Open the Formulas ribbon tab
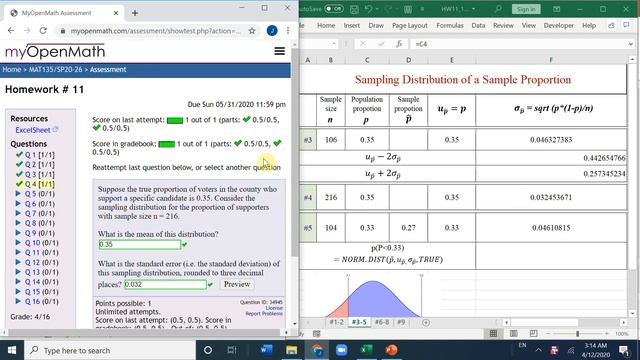The height and width of the screenshot is (360, 640). 450,25
